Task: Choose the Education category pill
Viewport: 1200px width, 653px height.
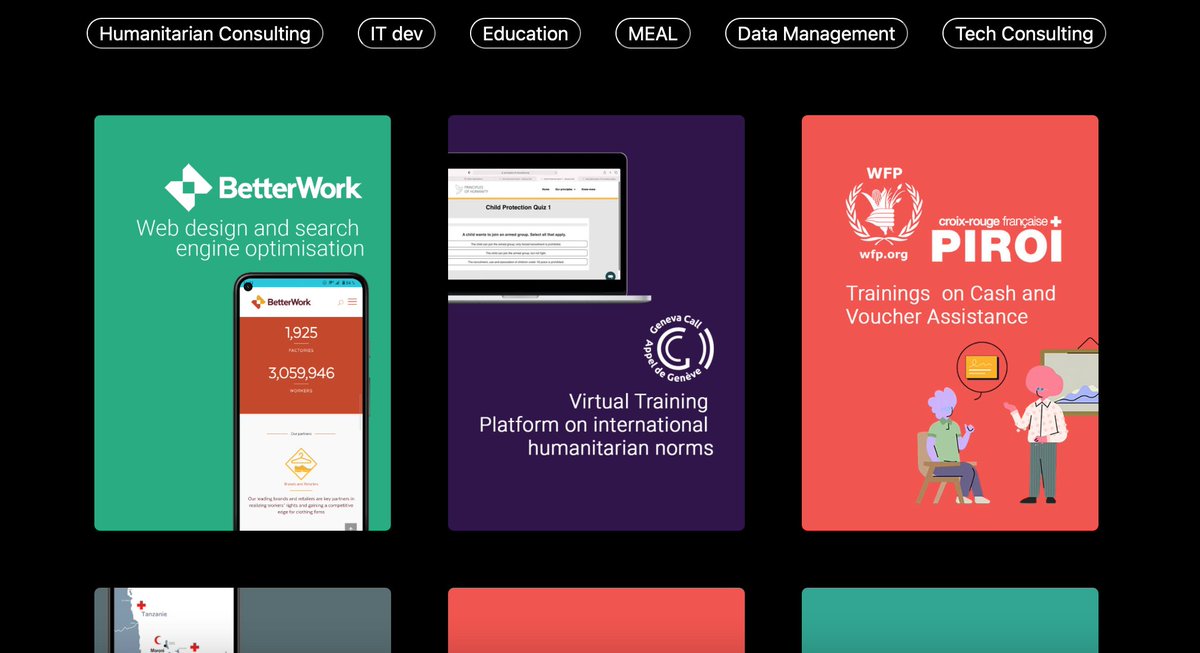Action: [525, 33]
